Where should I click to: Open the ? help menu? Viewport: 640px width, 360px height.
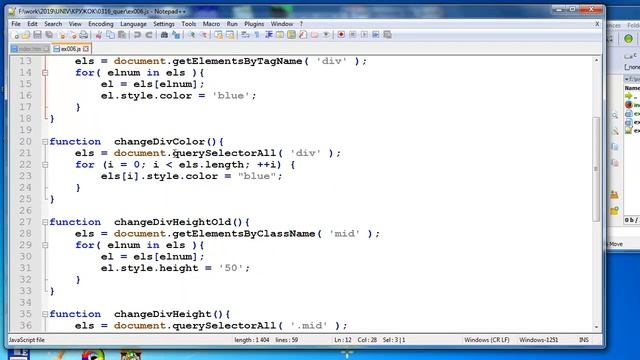click(301, 24)
